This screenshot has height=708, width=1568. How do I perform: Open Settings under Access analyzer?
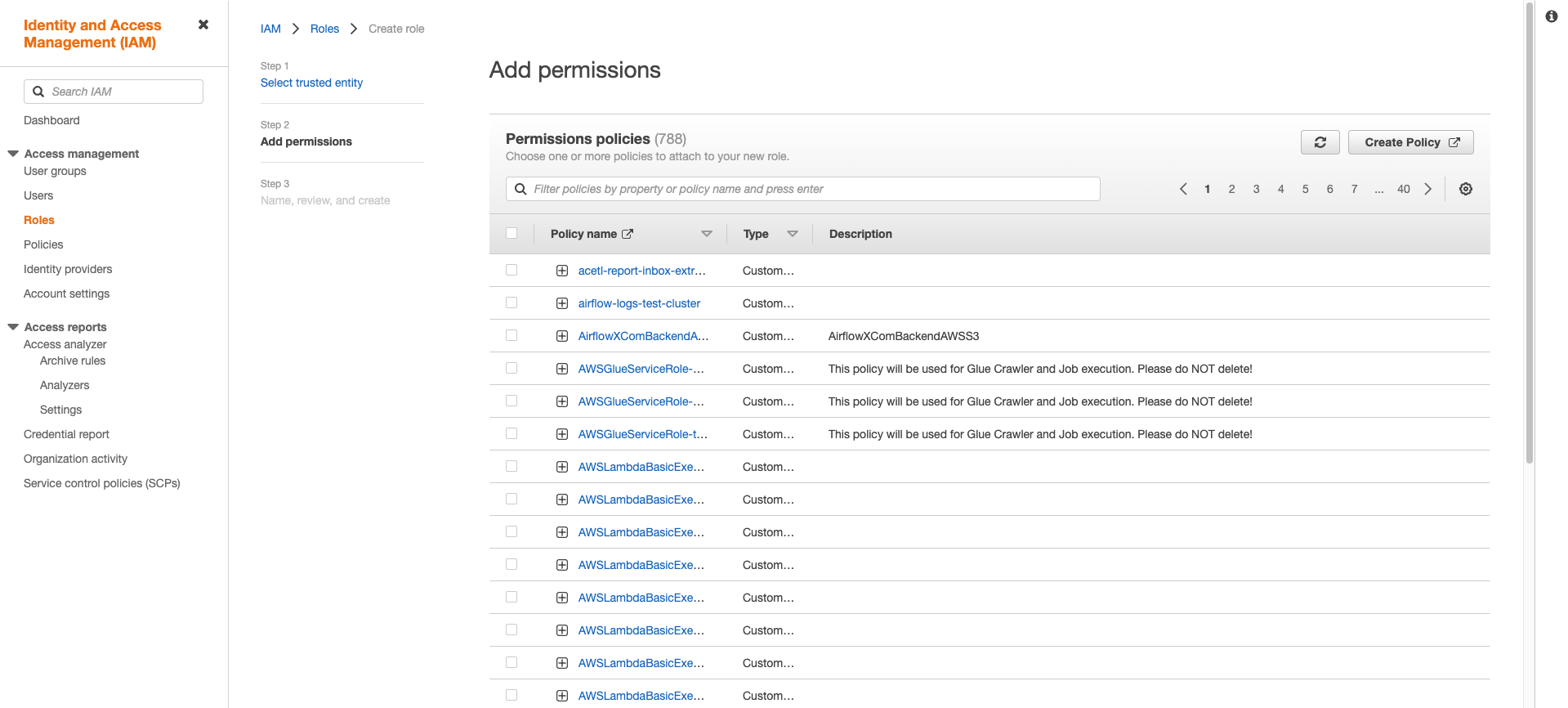[61, 410]
